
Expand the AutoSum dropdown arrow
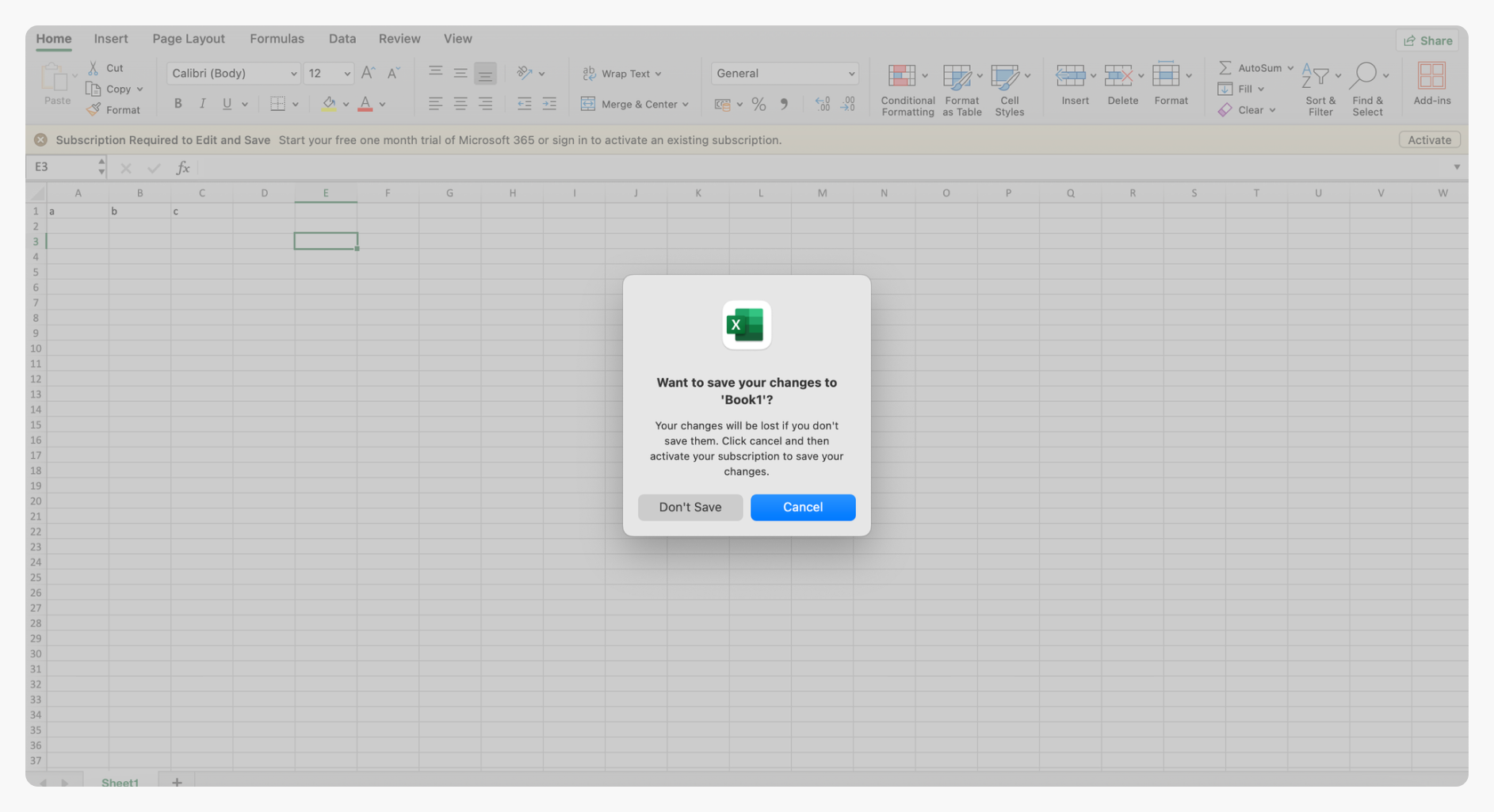1290,68
